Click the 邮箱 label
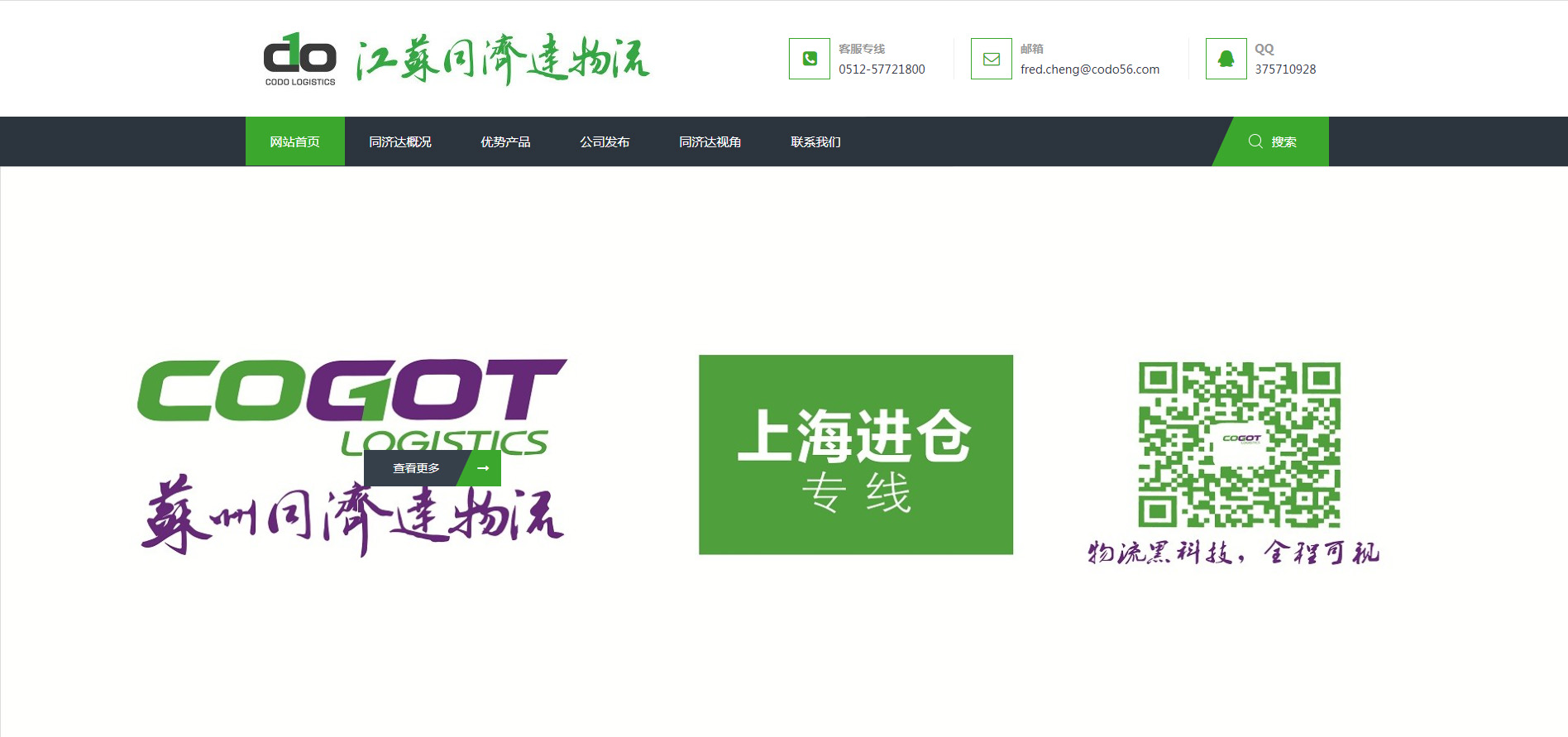Image resolution: width=1568 pixels, height=737 pixels. click(x=1032, y=49)
